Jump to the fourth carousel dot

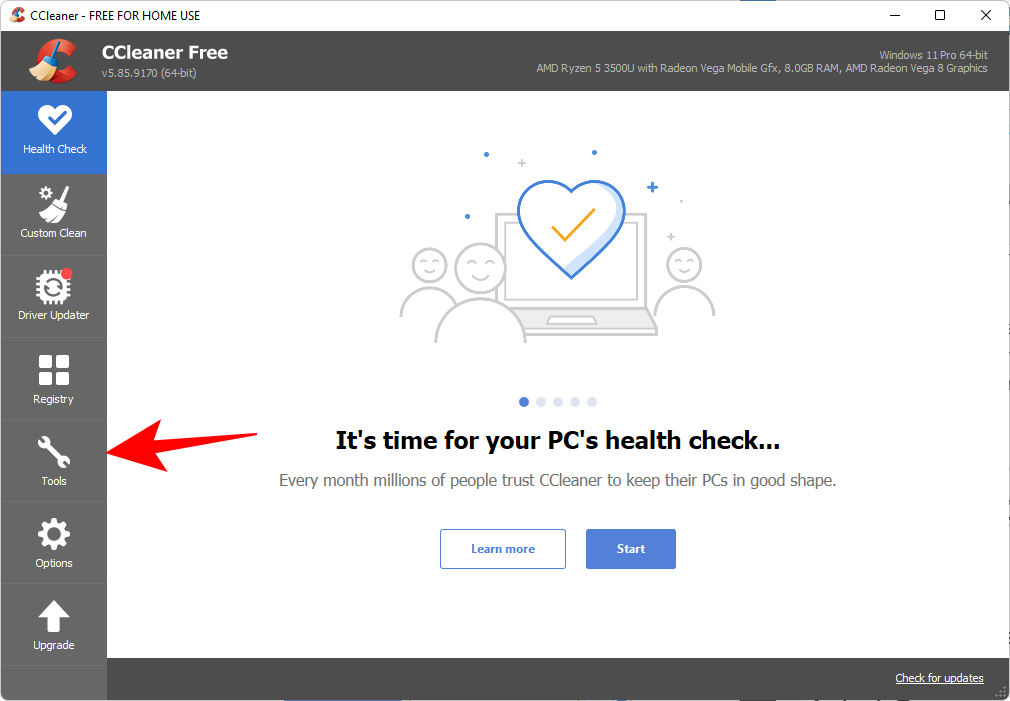[575, 402]
